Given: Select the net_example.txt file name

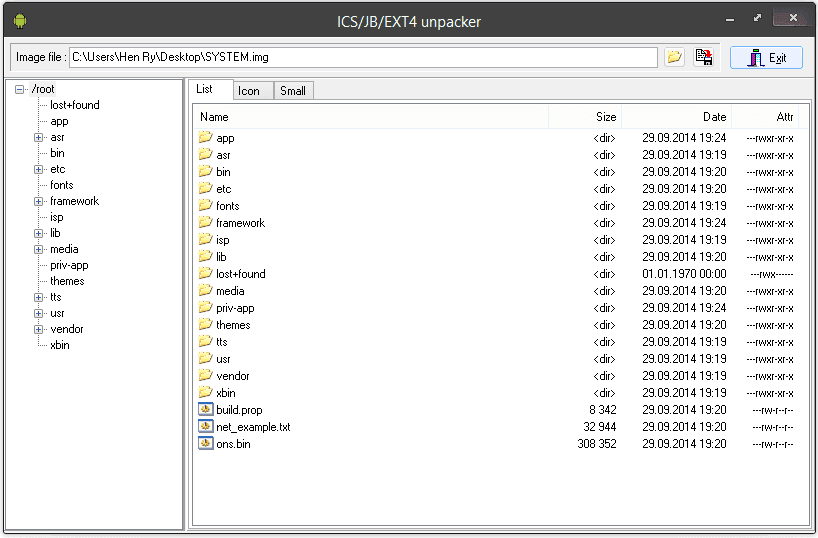Looking at the screenshot, I should click(253, 427).
